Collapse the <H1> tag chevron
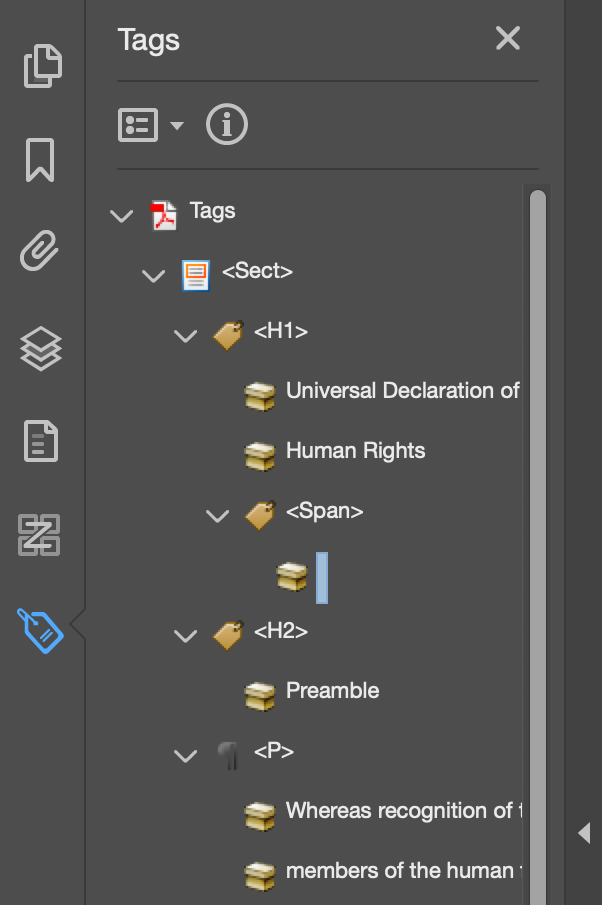This screenshot has width=602, height=905. [185, 334]
